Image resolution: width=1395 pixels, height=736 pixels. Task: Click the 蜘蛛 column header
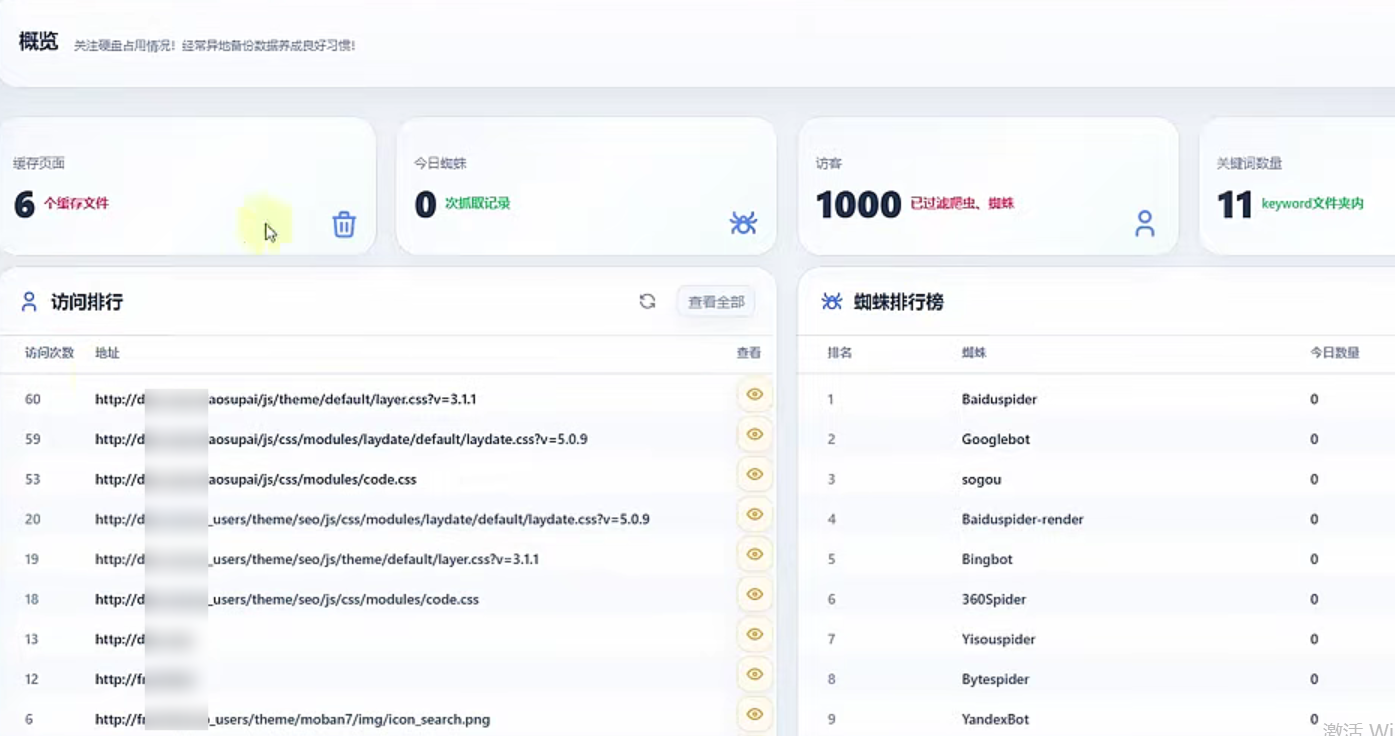click(x=974, y=353)
